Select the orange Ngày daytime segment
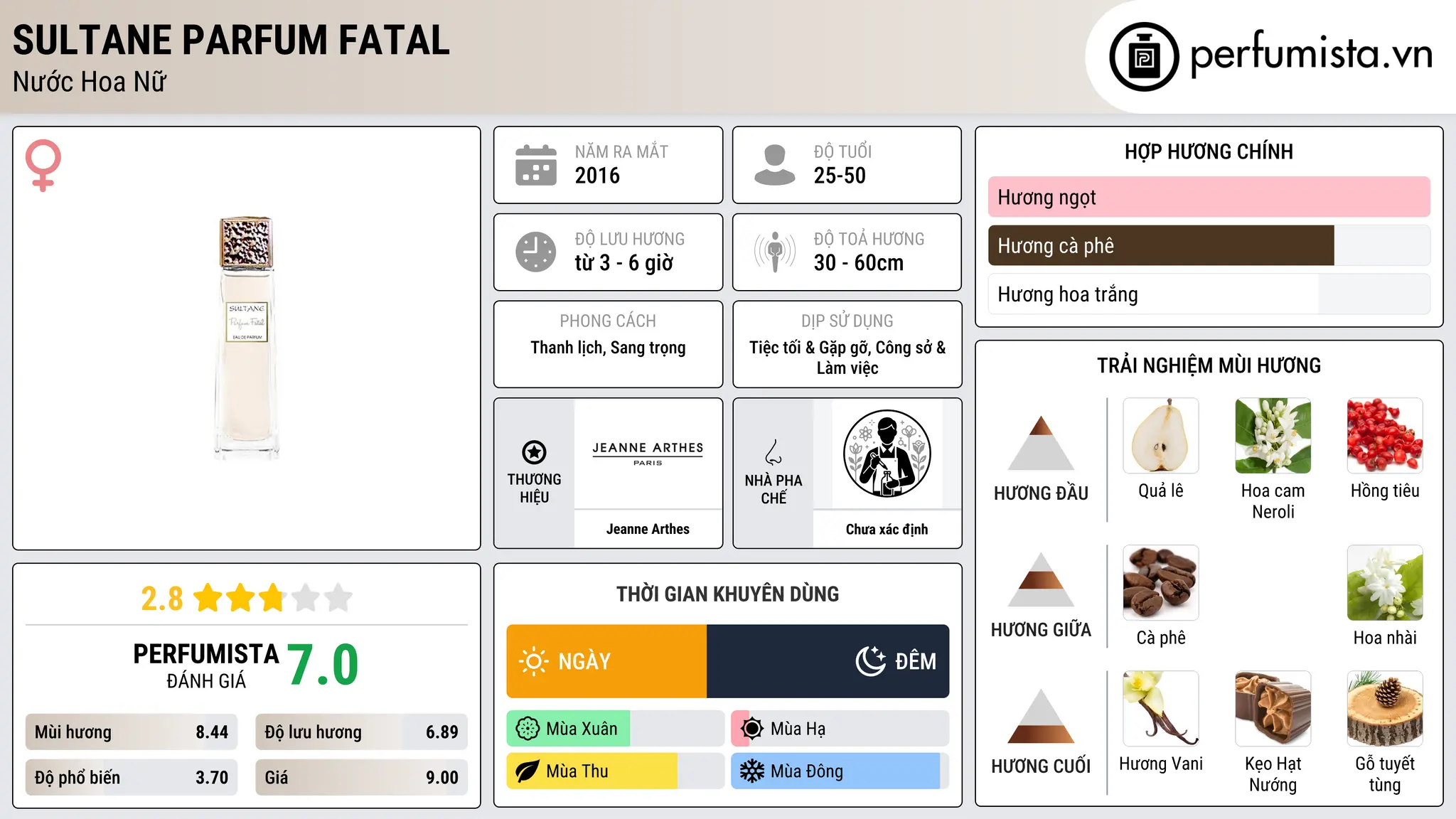 point(607,661)
